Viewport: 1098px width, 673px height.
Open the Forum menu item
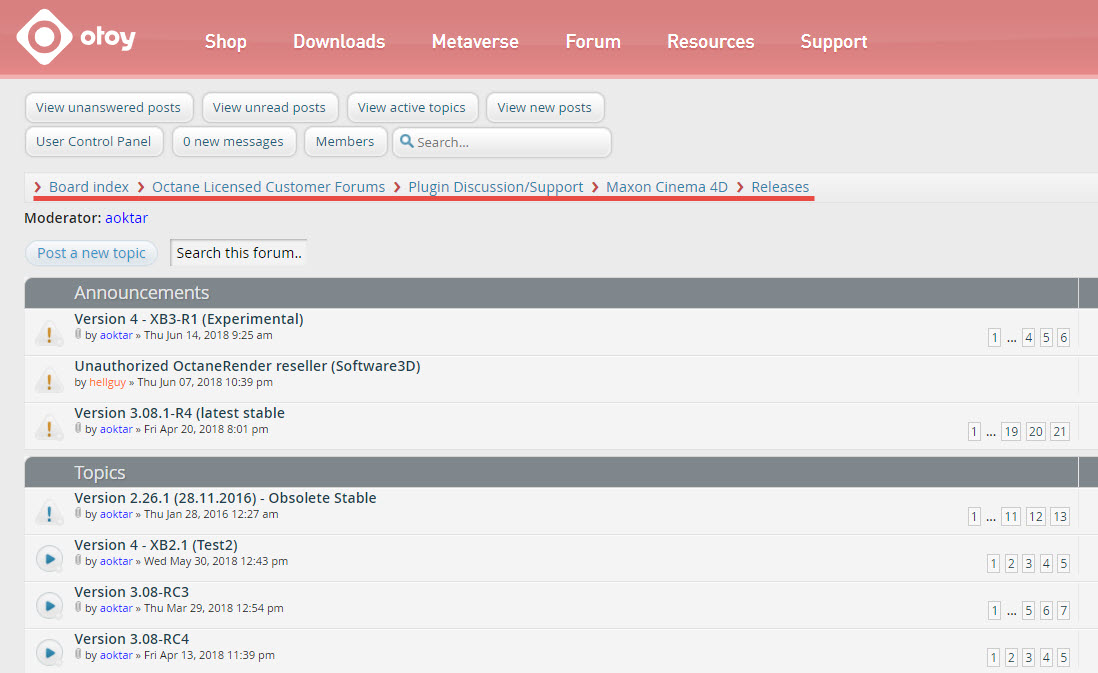click(x=593, y=42)
